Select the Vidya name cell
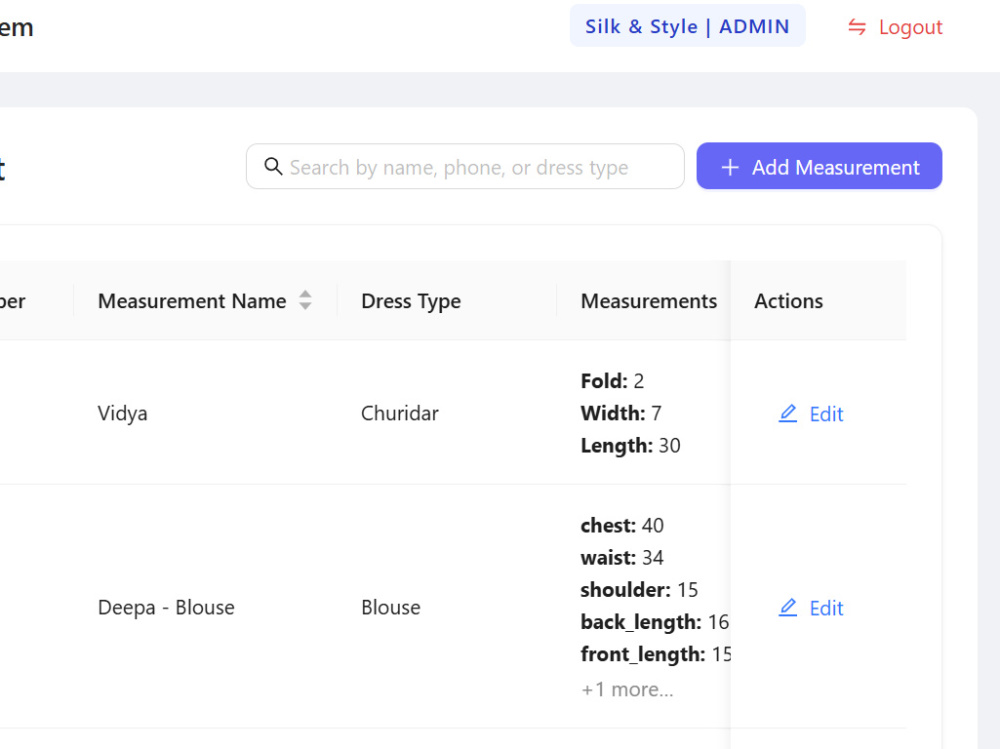Viewport: 1000px width, 749px height. coord(122,413)
